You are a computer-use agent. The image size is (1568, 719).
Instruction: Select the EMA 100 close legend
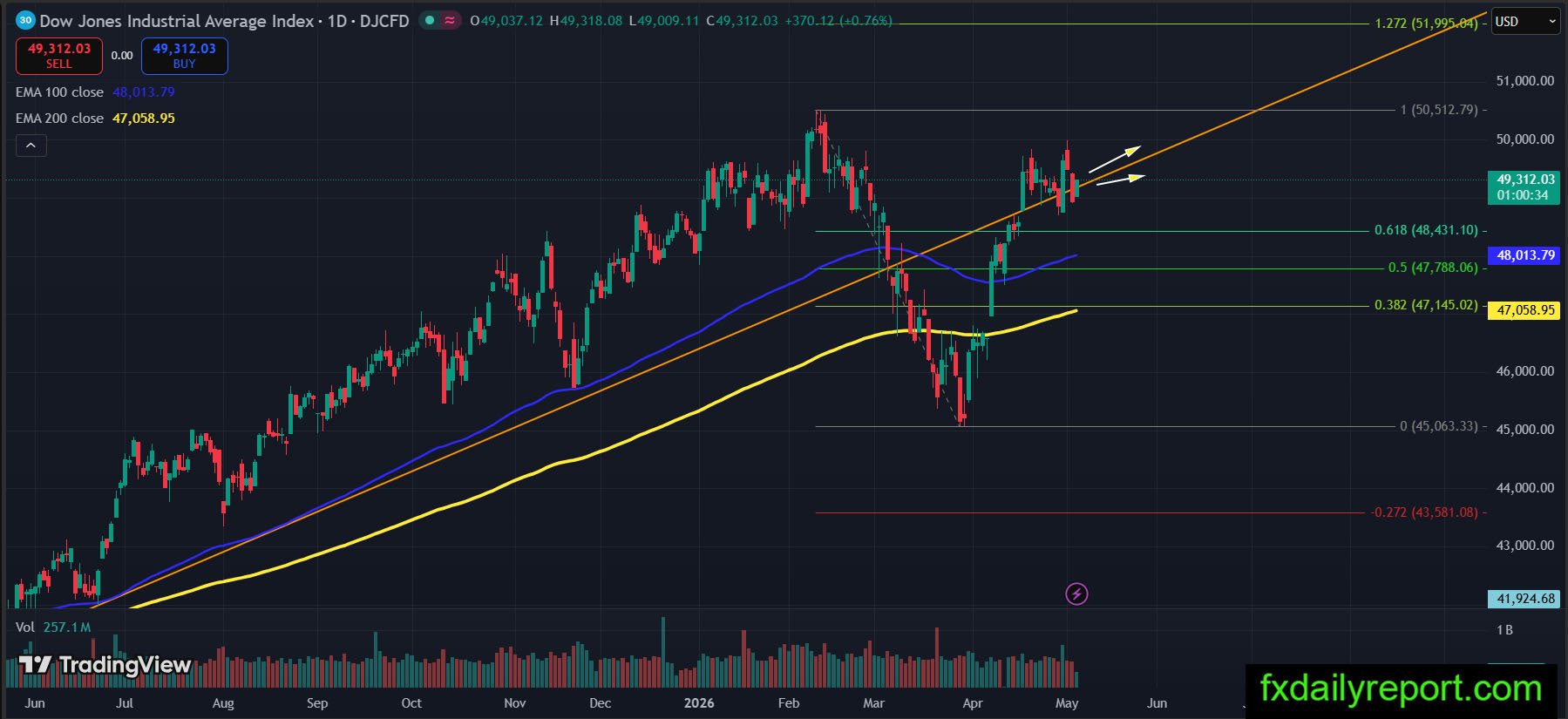pyautogui.click(x=95, y=92)
